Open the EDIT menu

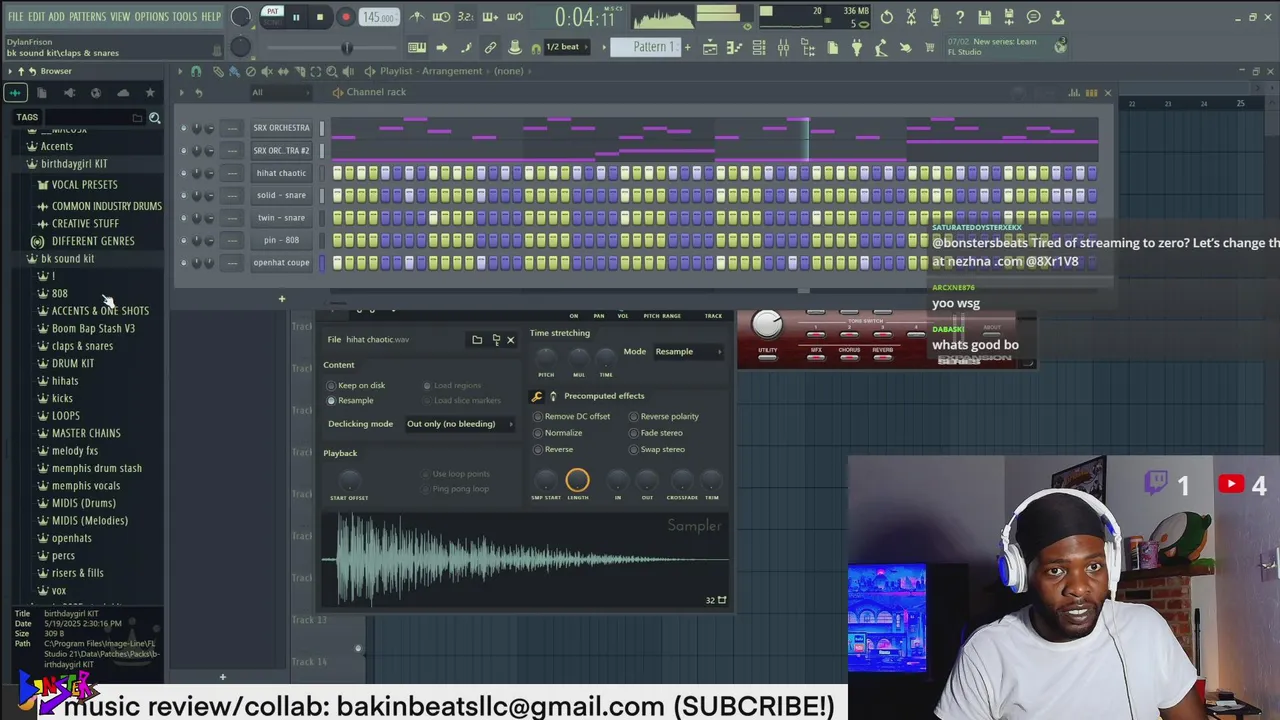(x=36, y=17)
